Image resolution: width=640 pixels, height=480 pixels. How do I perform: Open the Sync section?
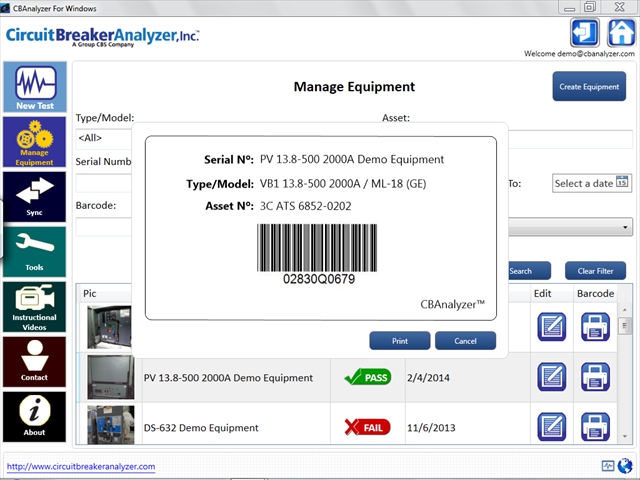point(35,197)
